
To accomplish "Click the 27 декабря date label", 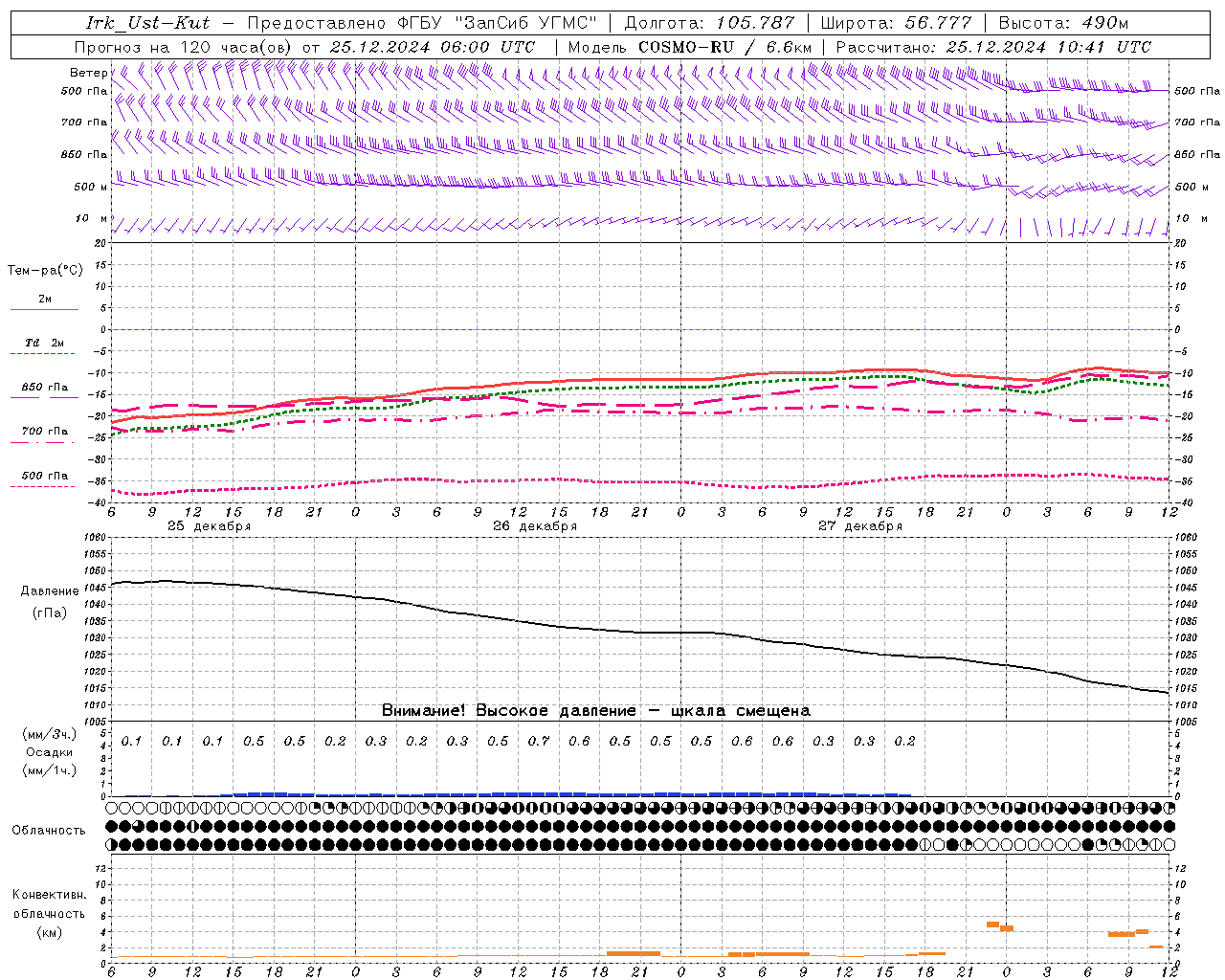I will pyautogui.click(x=860, y=526).
